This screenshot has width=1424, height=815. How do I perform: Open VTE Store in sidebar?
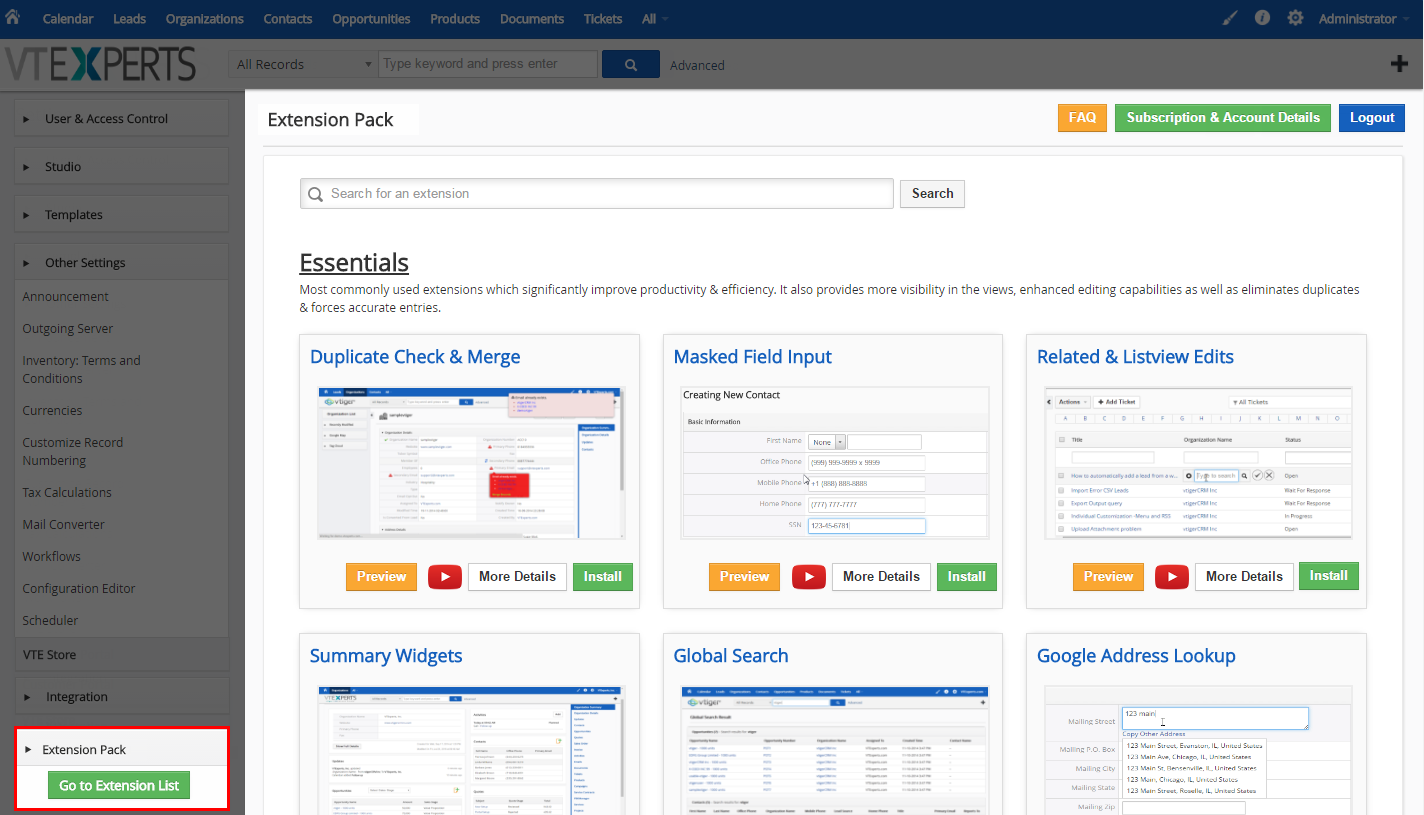[x=121, y=654]
